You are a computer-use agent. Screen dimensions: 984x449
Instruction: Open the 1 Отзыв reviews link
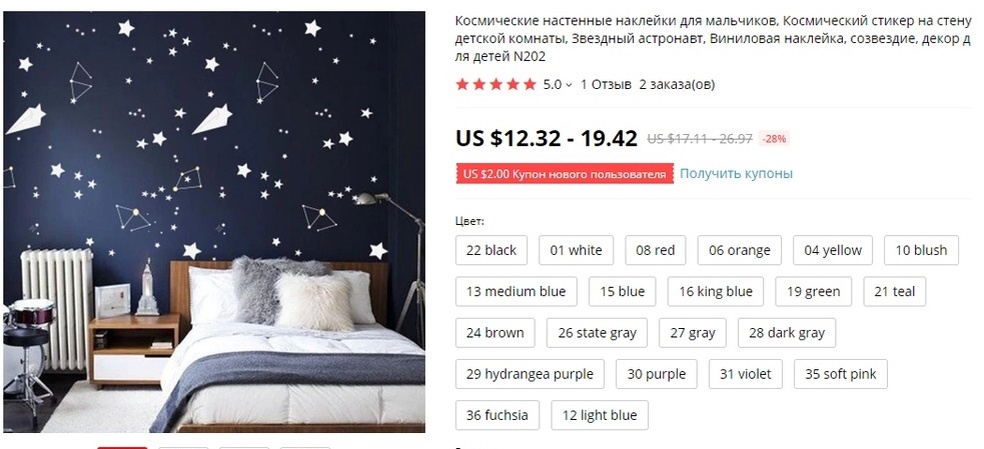coord(606,84)
